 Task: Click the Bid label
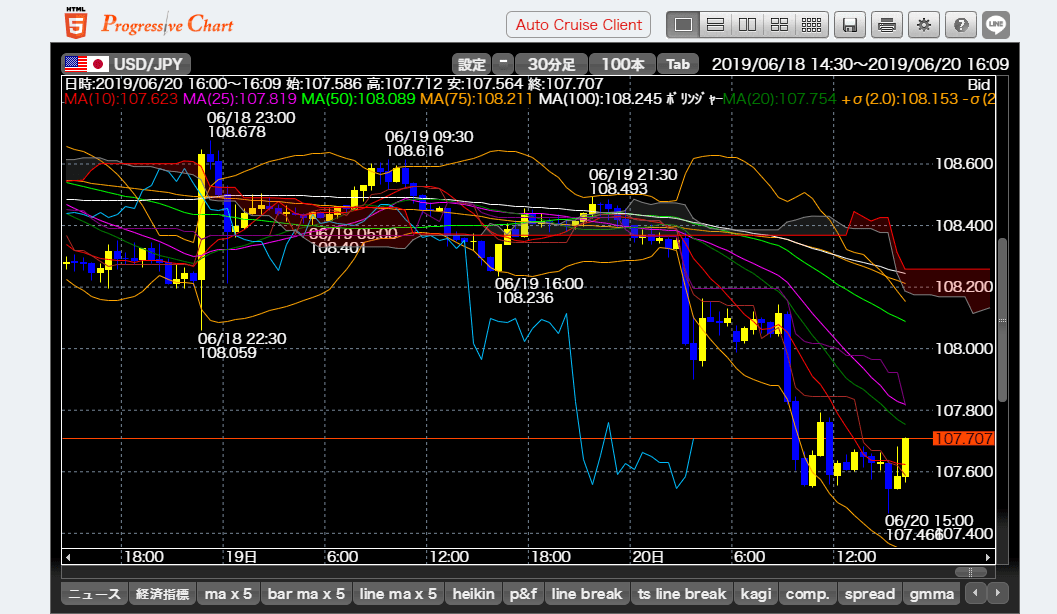(979, 84)
